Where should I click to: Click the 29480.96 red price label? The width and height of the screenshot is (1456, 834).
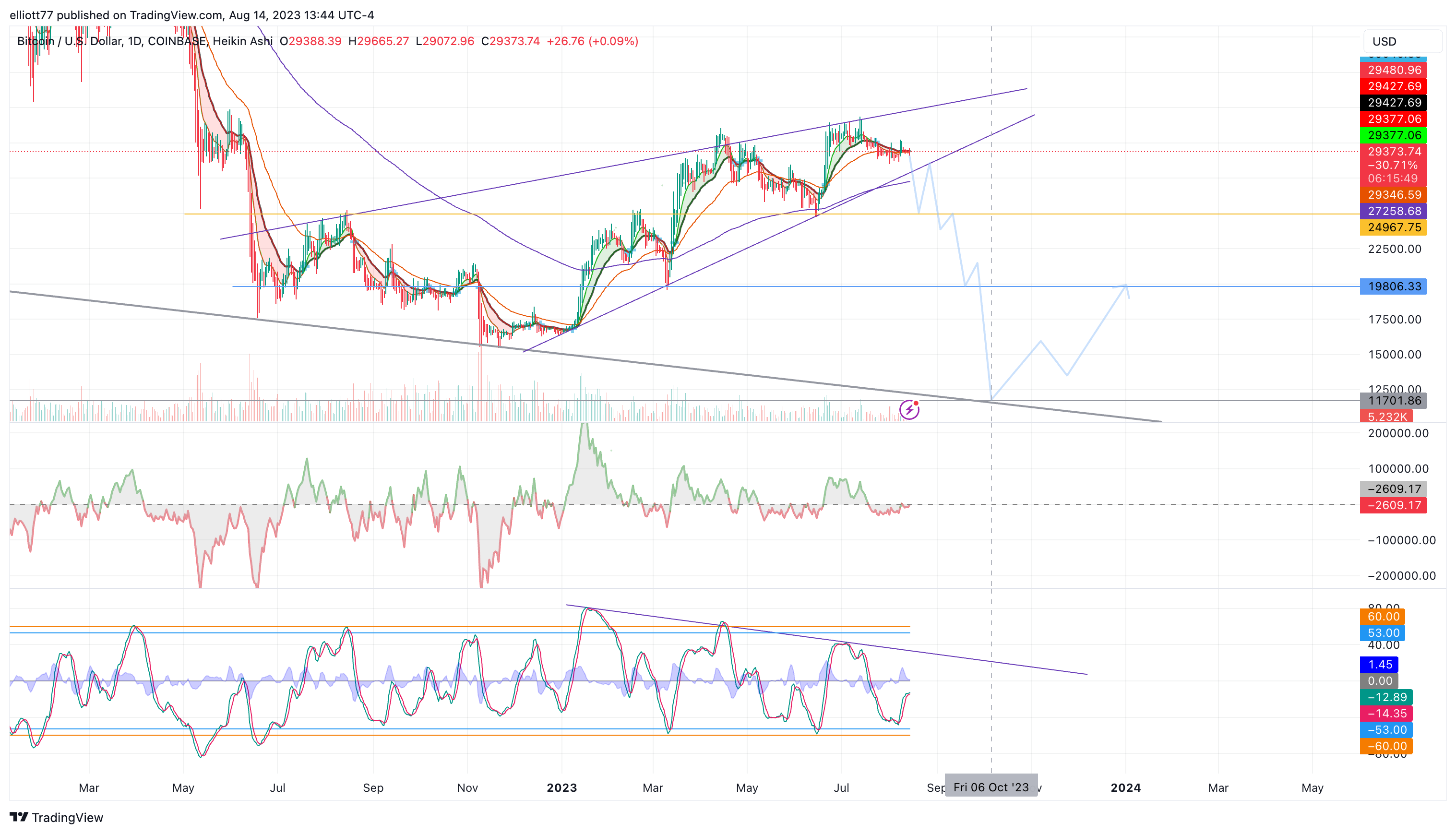click(1393, 70)
